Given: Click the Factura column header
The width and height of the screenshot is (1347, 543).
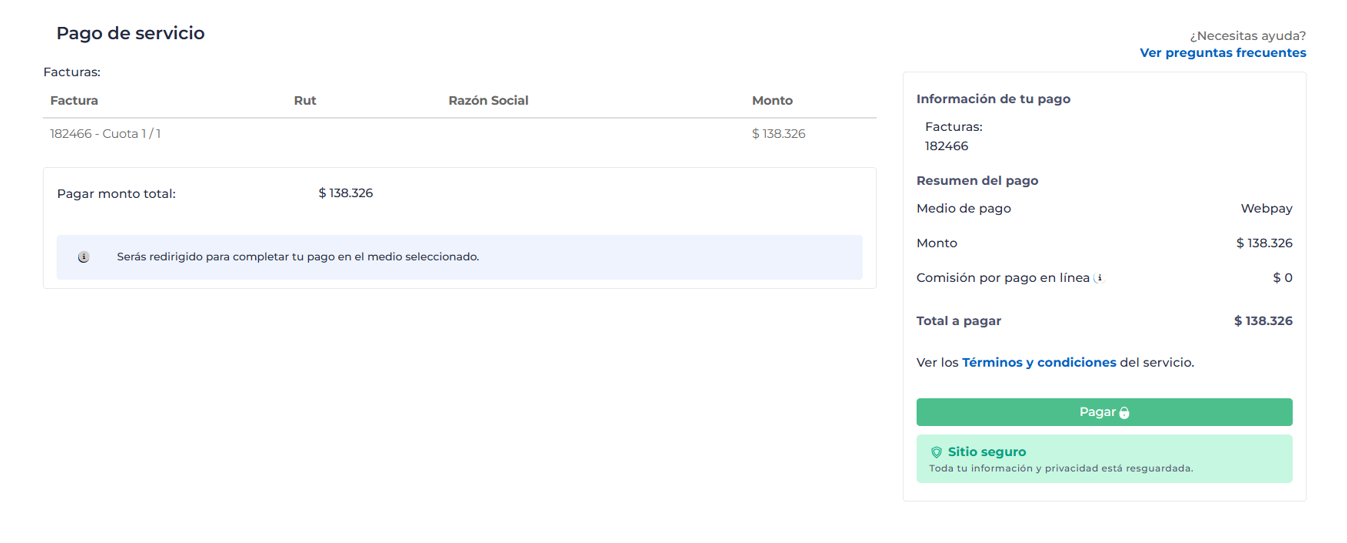Looking at the screenshot, I should 74,101.
